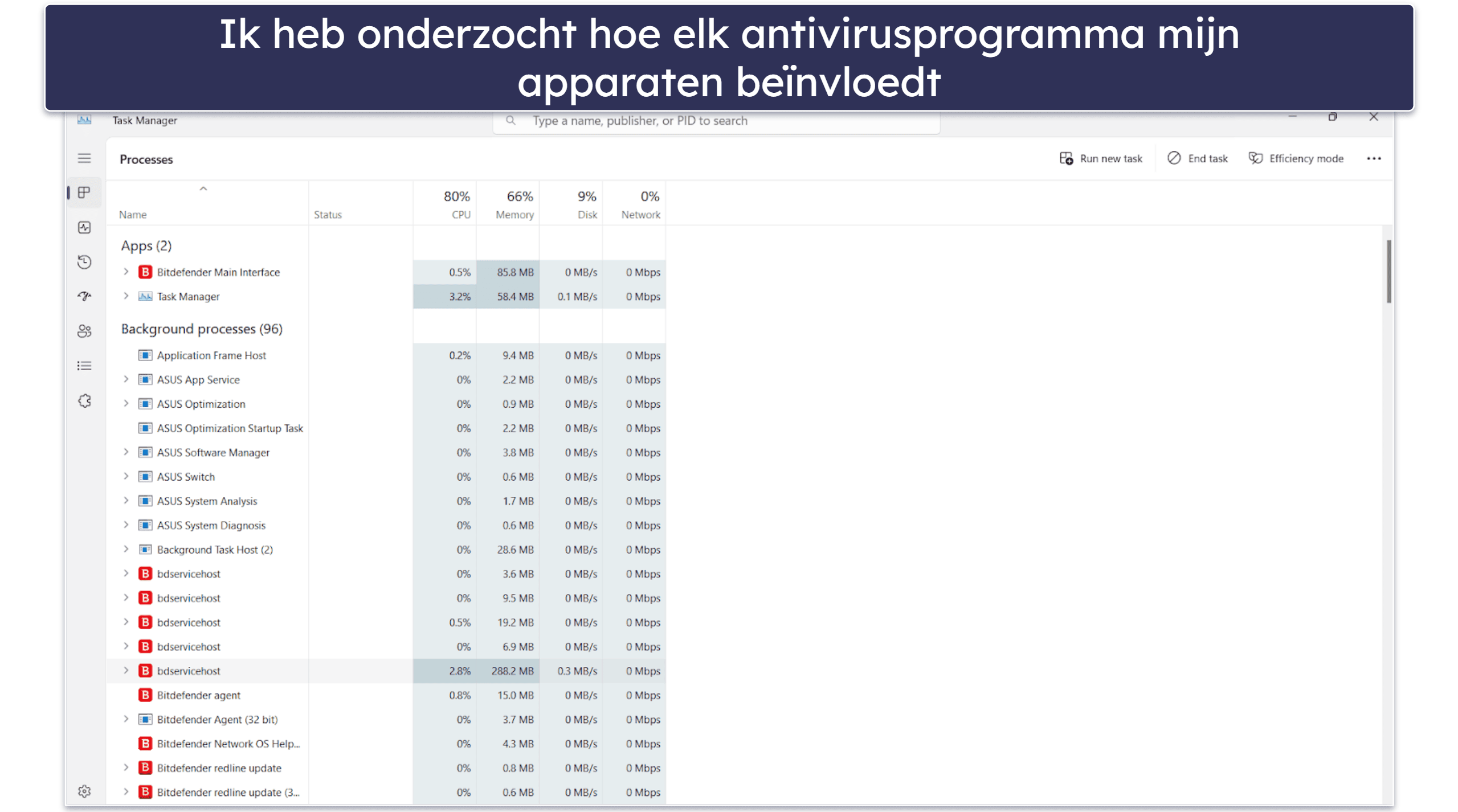Click the ASUS Optimization Startup Task icon

[145, 428]
